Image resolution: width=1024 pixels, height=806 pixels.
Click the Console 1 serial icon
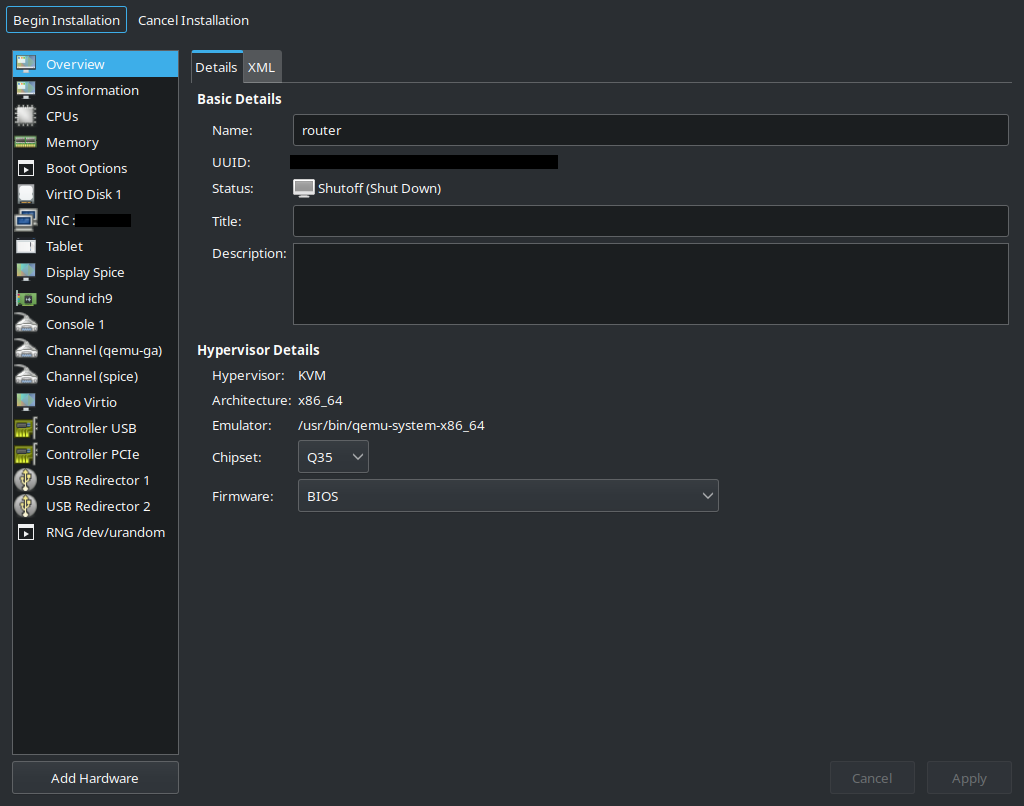(26, 324)
